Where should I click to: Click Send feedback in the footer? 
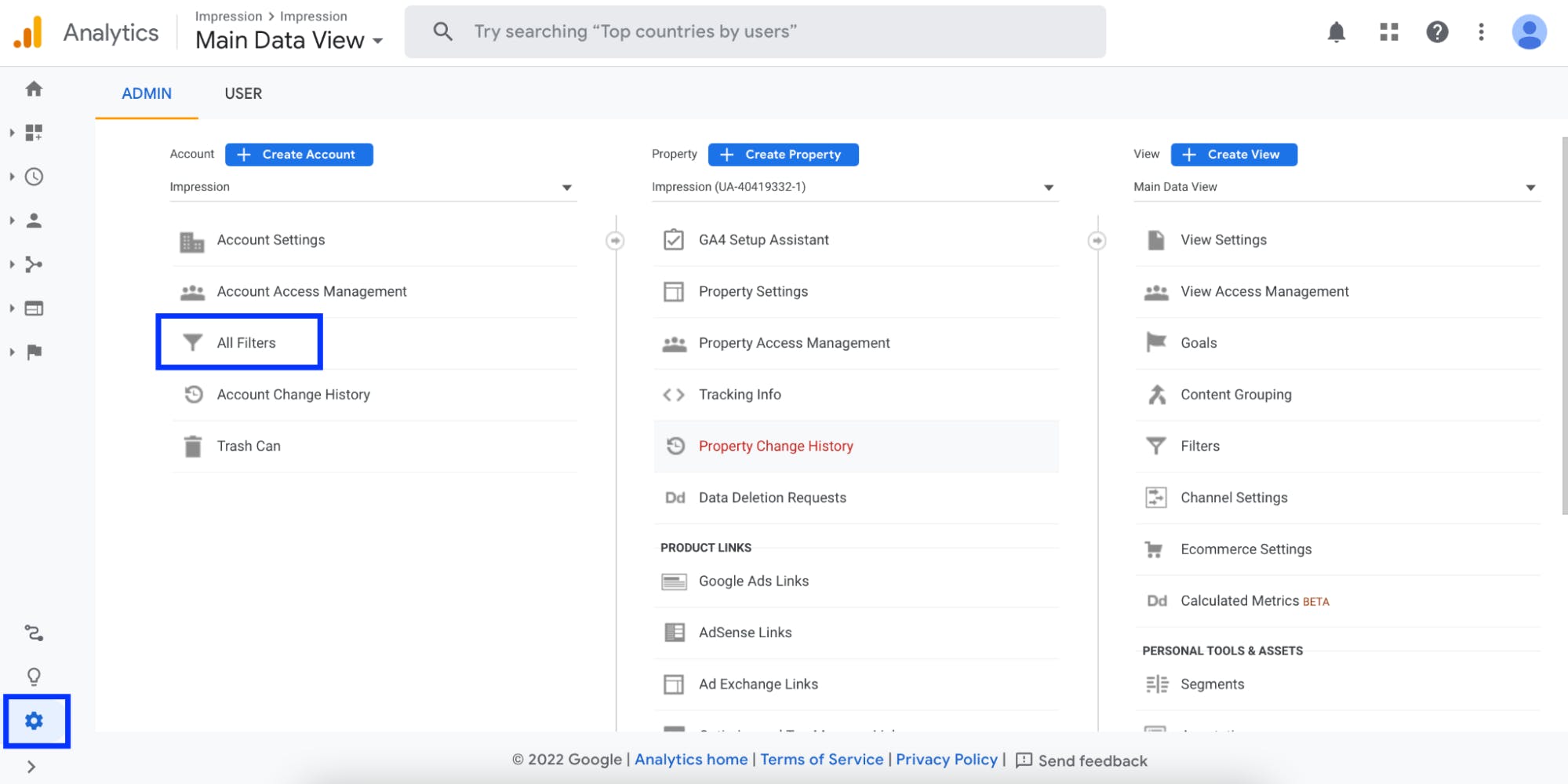click(1081, 760)
